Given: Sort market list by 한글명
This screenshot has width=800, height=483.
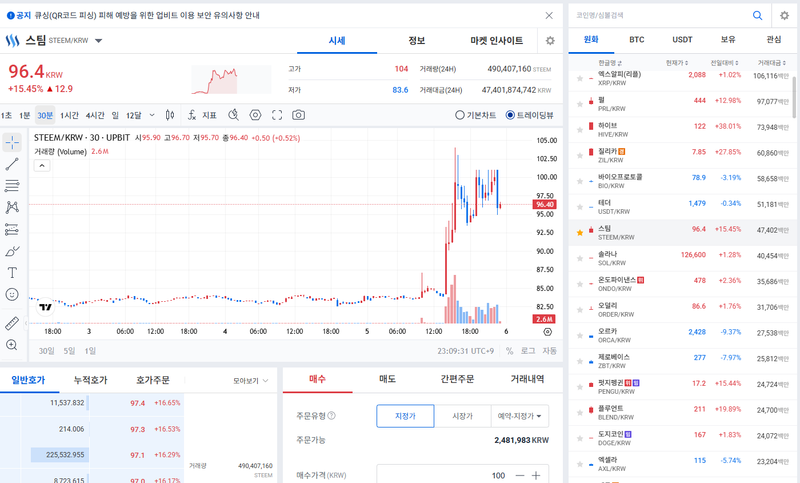Looking at the screenshot, I should [x=610, y=63].
